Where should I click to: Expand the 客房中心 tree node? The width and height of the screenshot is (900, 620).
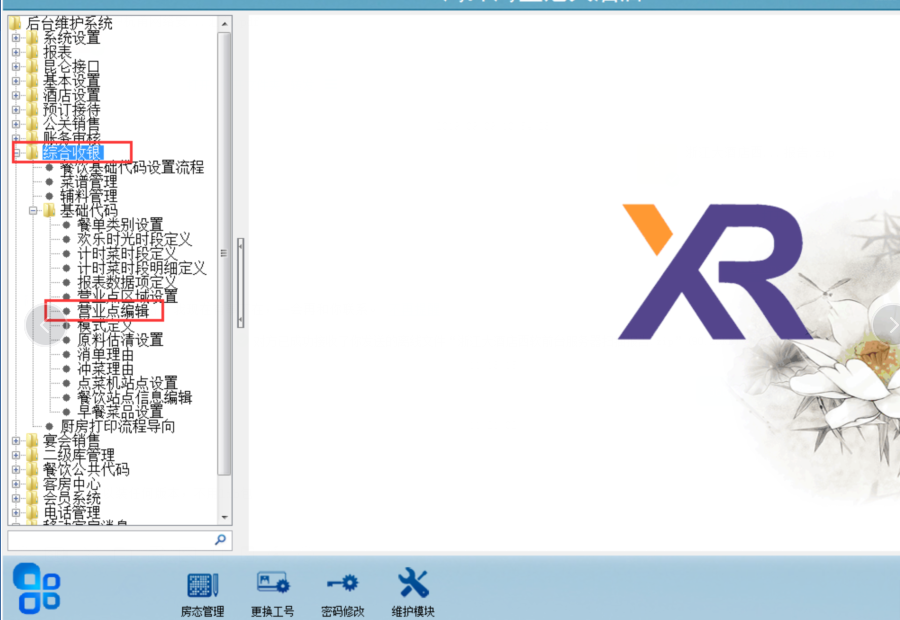point(16,484)
